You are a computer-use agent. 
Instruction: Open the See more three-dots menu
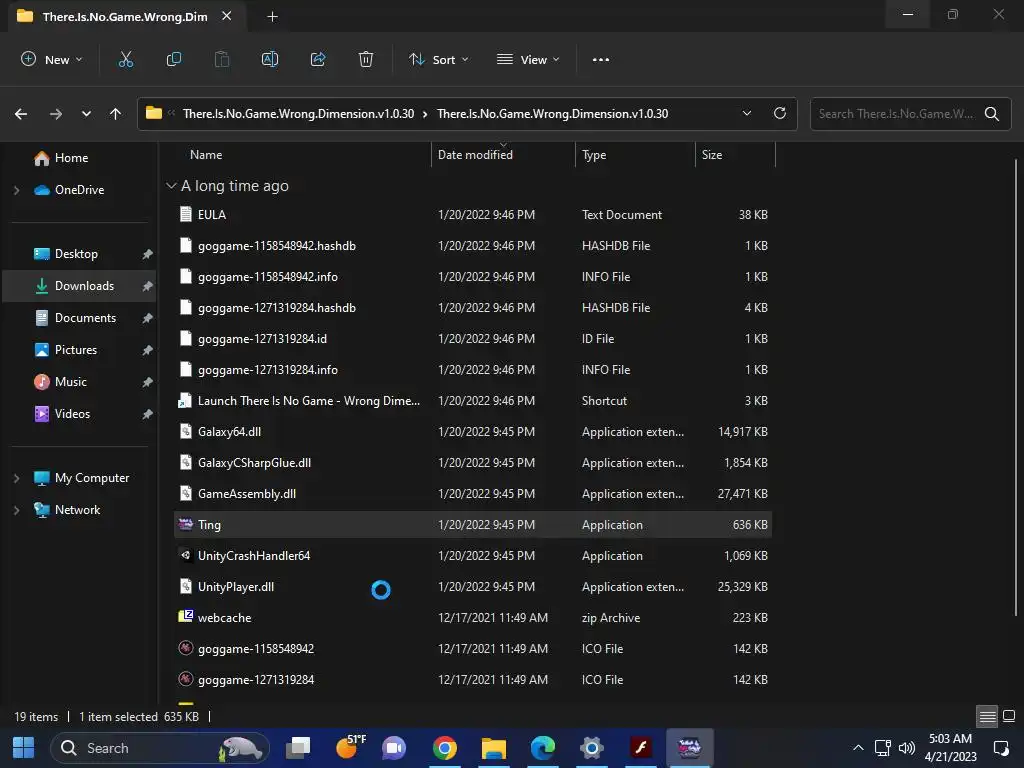(x=601, y=59)
